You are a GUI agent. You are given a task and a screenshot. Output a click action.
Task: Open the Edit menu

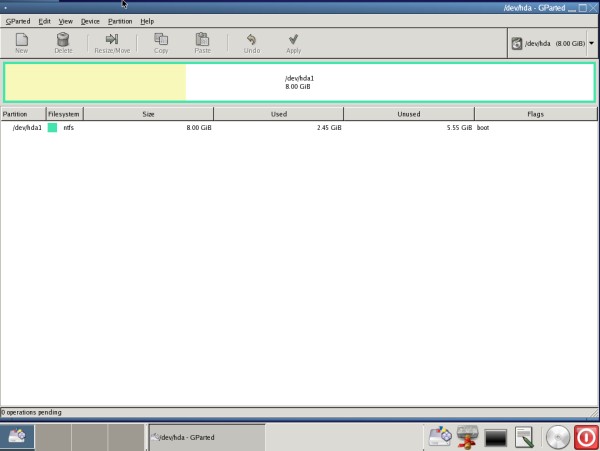[44, 21]
